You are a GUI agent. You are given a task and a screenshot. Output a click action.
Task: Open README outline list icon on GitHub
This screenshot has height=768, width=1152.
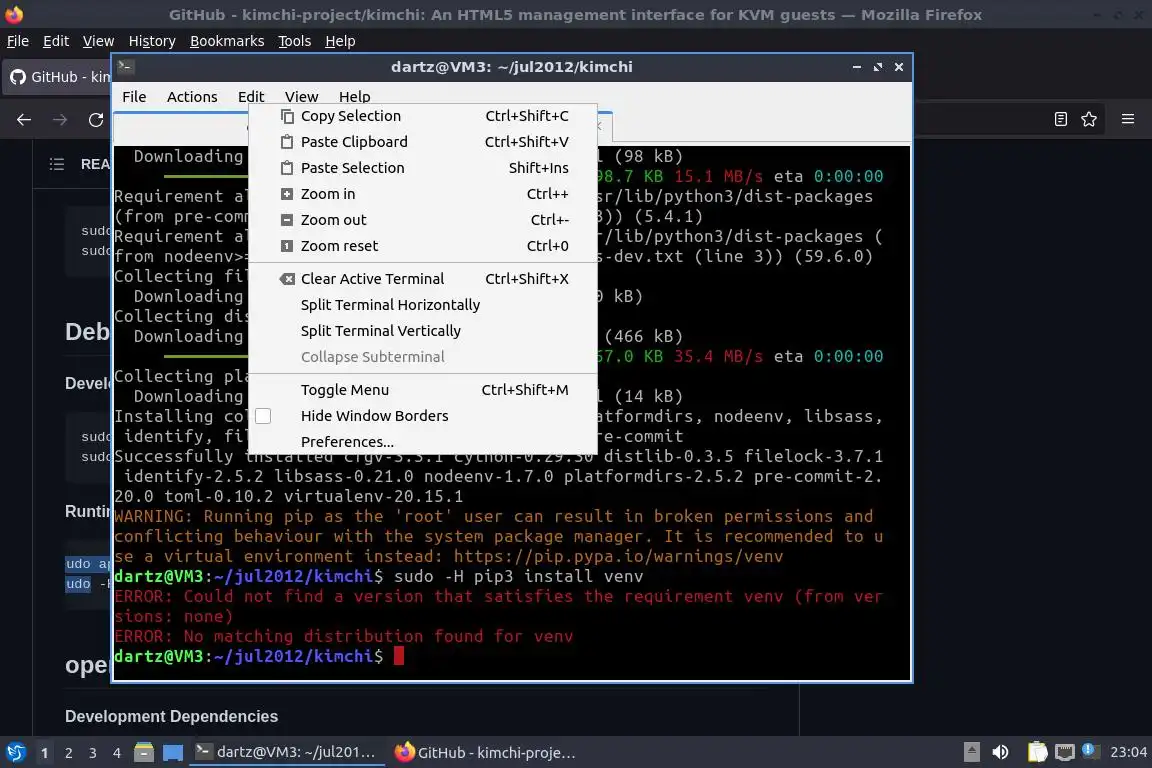point(57,164)
